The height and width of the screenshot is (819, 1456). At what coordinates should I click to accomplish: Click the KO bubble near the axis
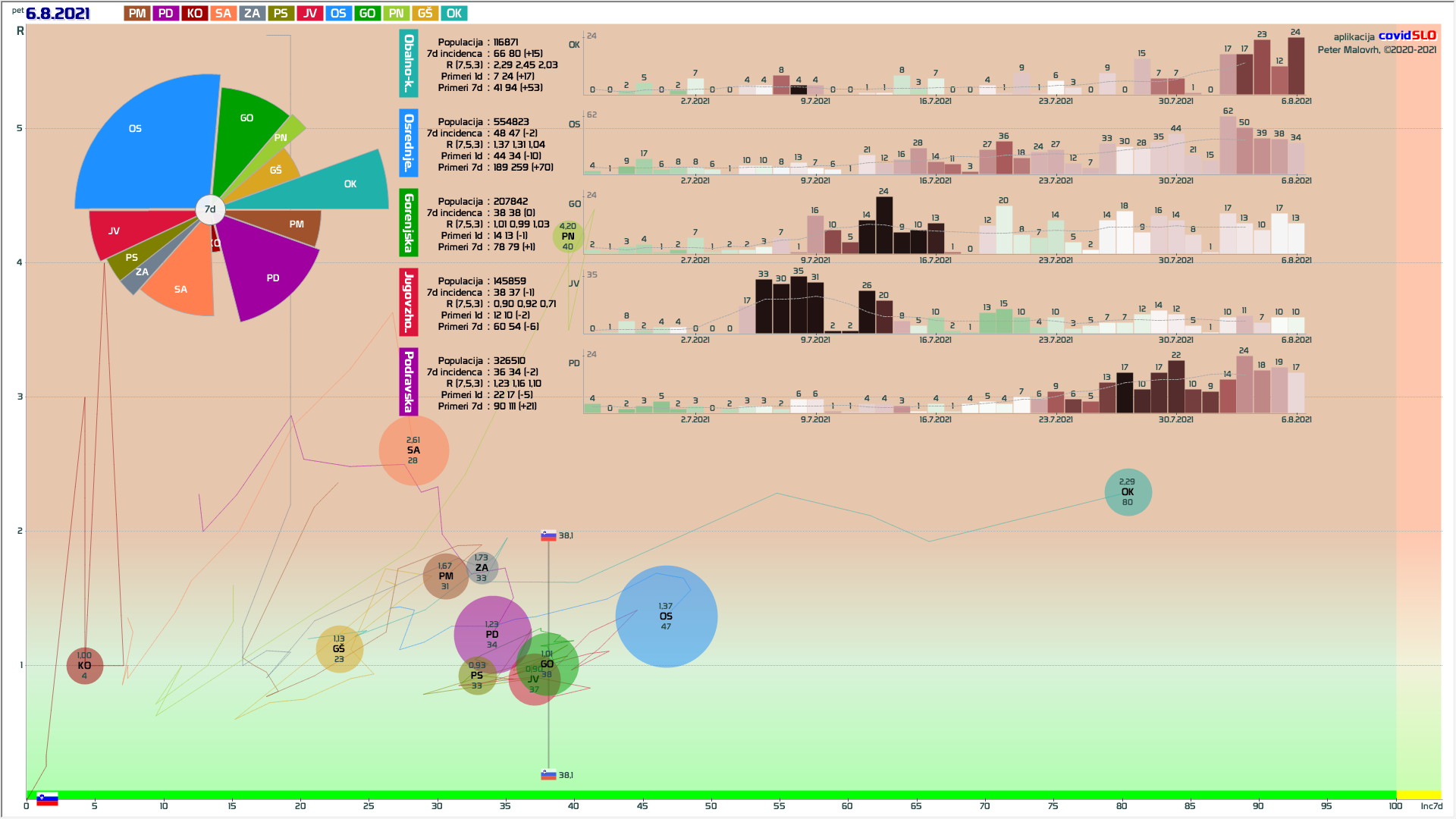point(84,666)
